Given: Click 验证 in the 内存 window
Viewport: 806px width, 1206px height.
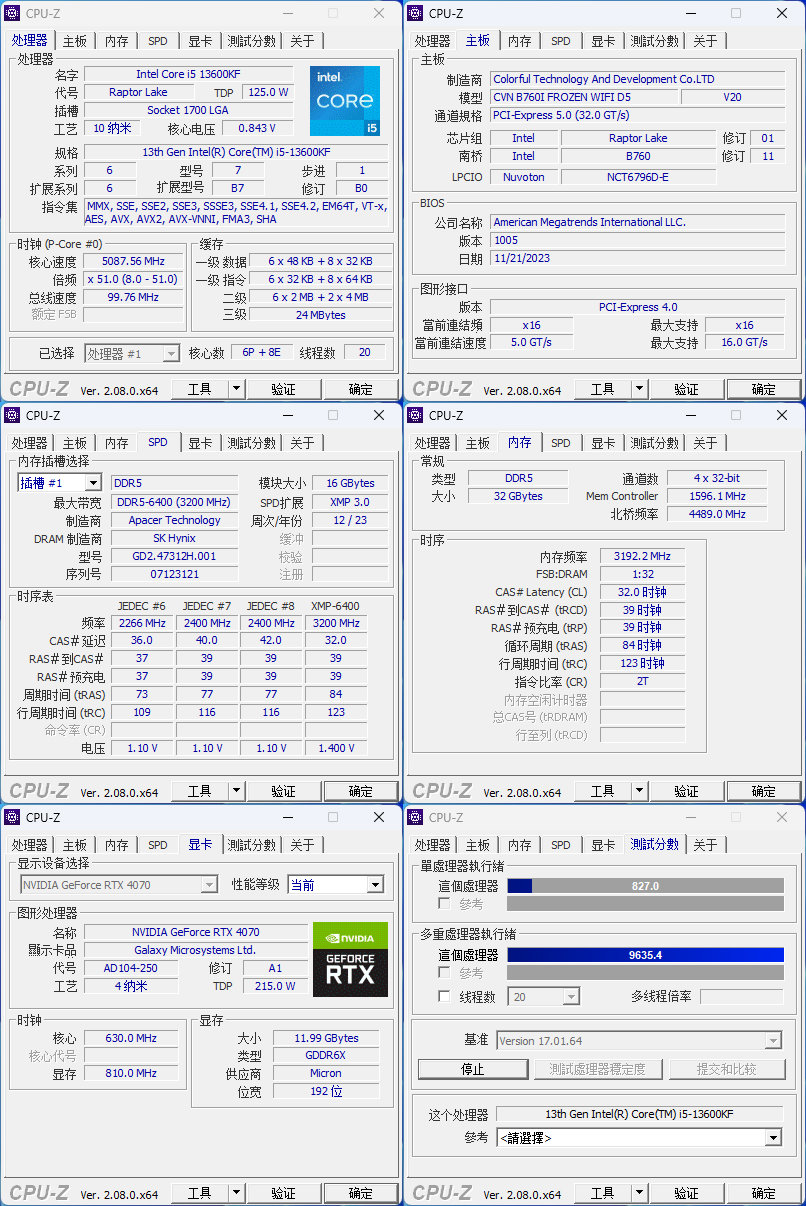Looking at the screenshot, I should 686,791.
